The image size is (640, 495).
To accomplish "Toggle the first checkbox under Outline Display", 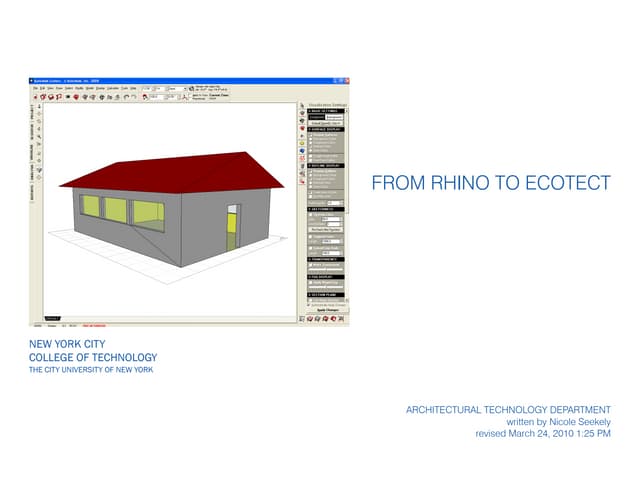I will point(312,171).
